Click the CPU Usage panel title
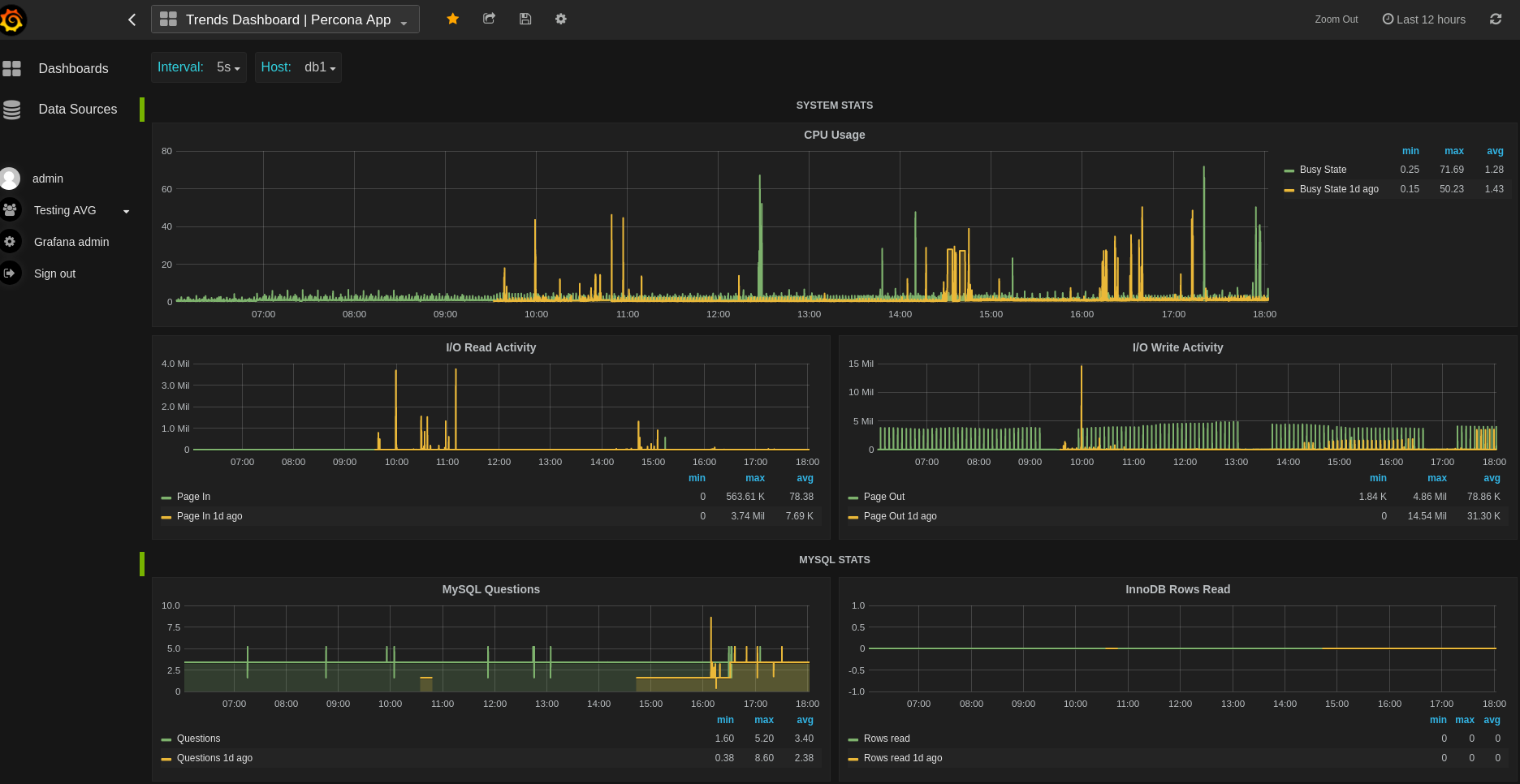The width and height of the screenshot is (1520, 784). point(834,135)
